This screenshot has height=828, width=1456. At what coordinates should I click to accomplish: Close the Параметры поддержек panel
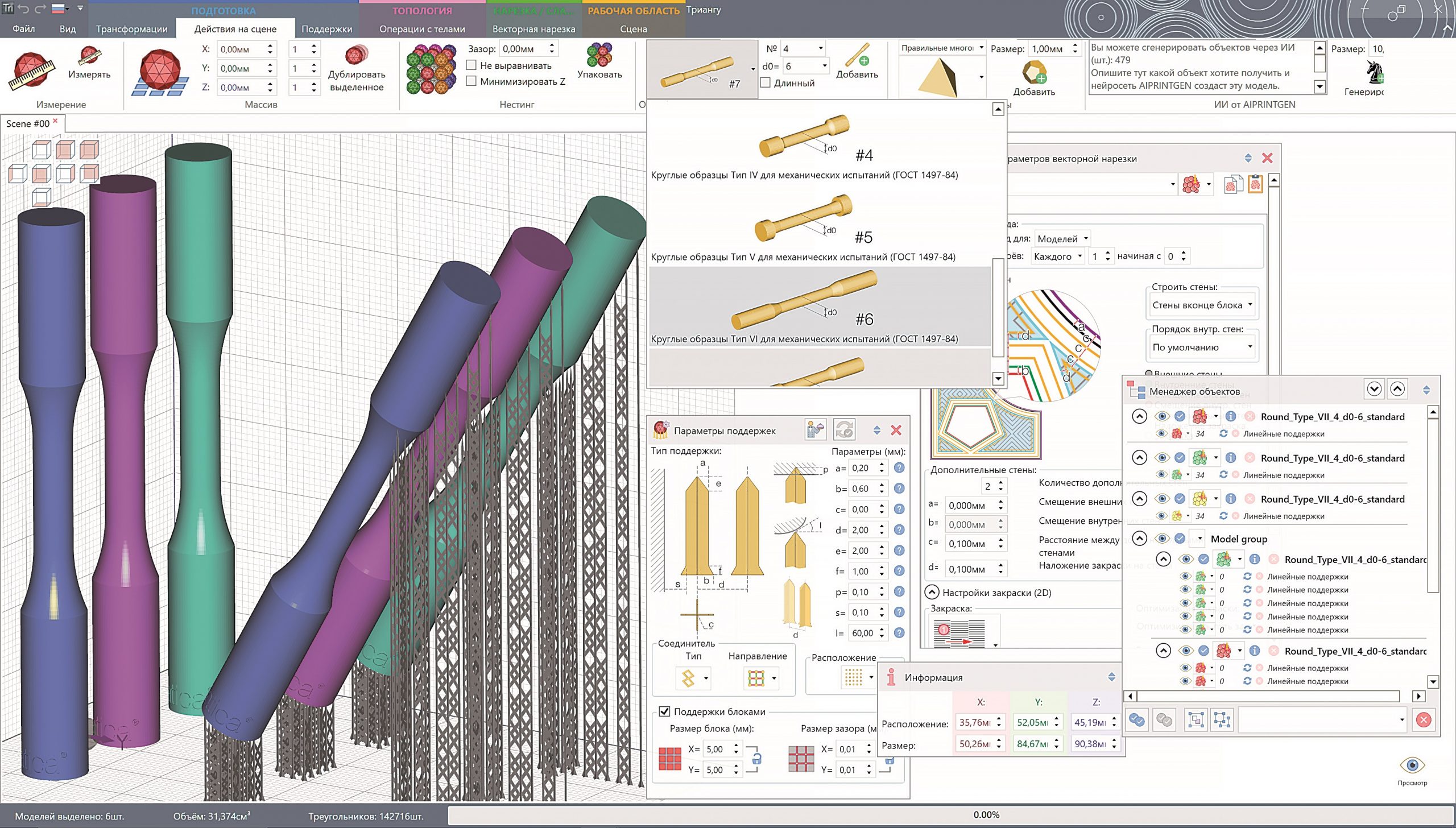[896, 430]
